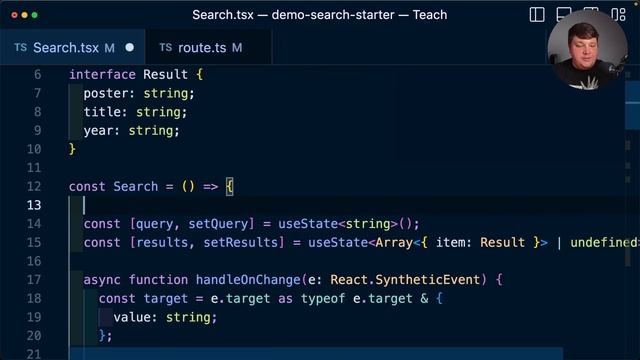Click 'poster: string;' on line 7

pyautogui.click(x=139, y=93)
